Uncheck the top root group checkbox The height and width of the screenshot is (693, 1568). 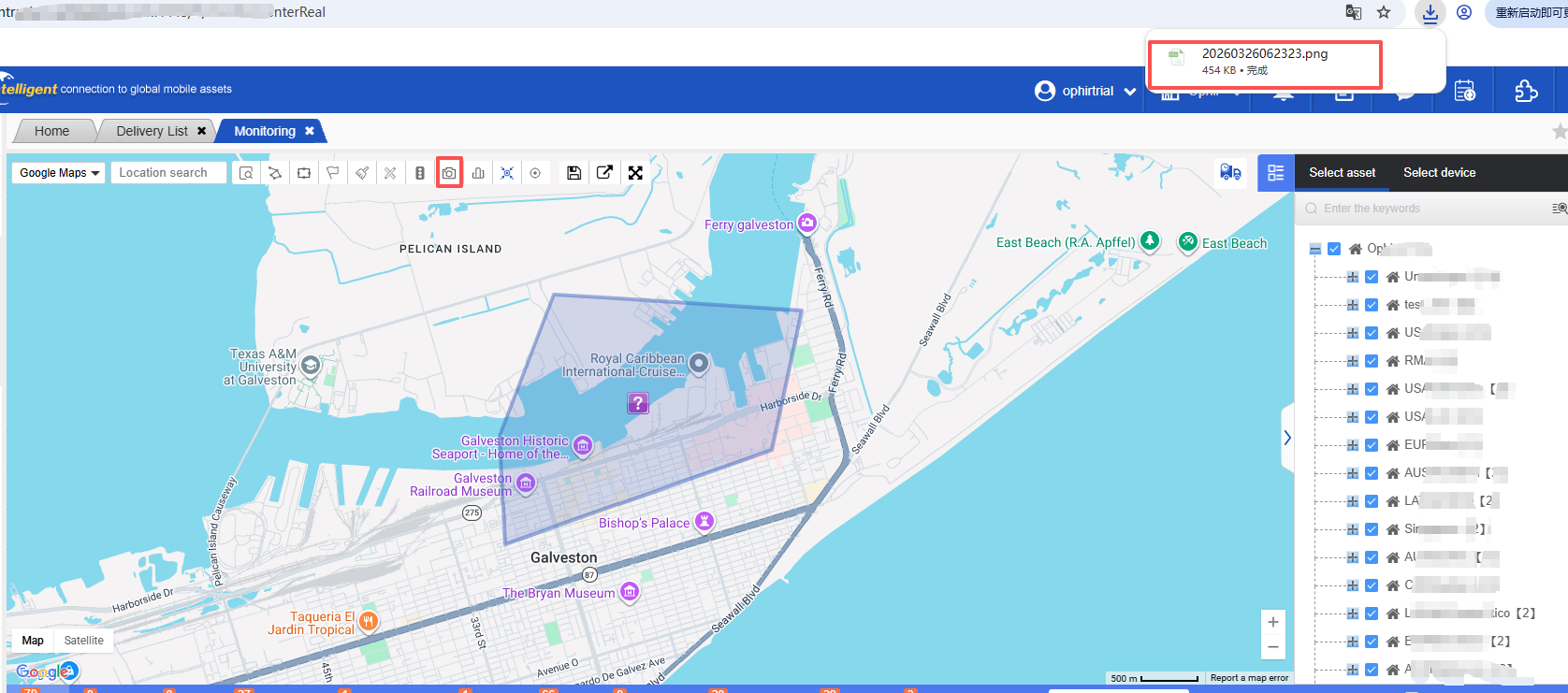click(1334, 249)
